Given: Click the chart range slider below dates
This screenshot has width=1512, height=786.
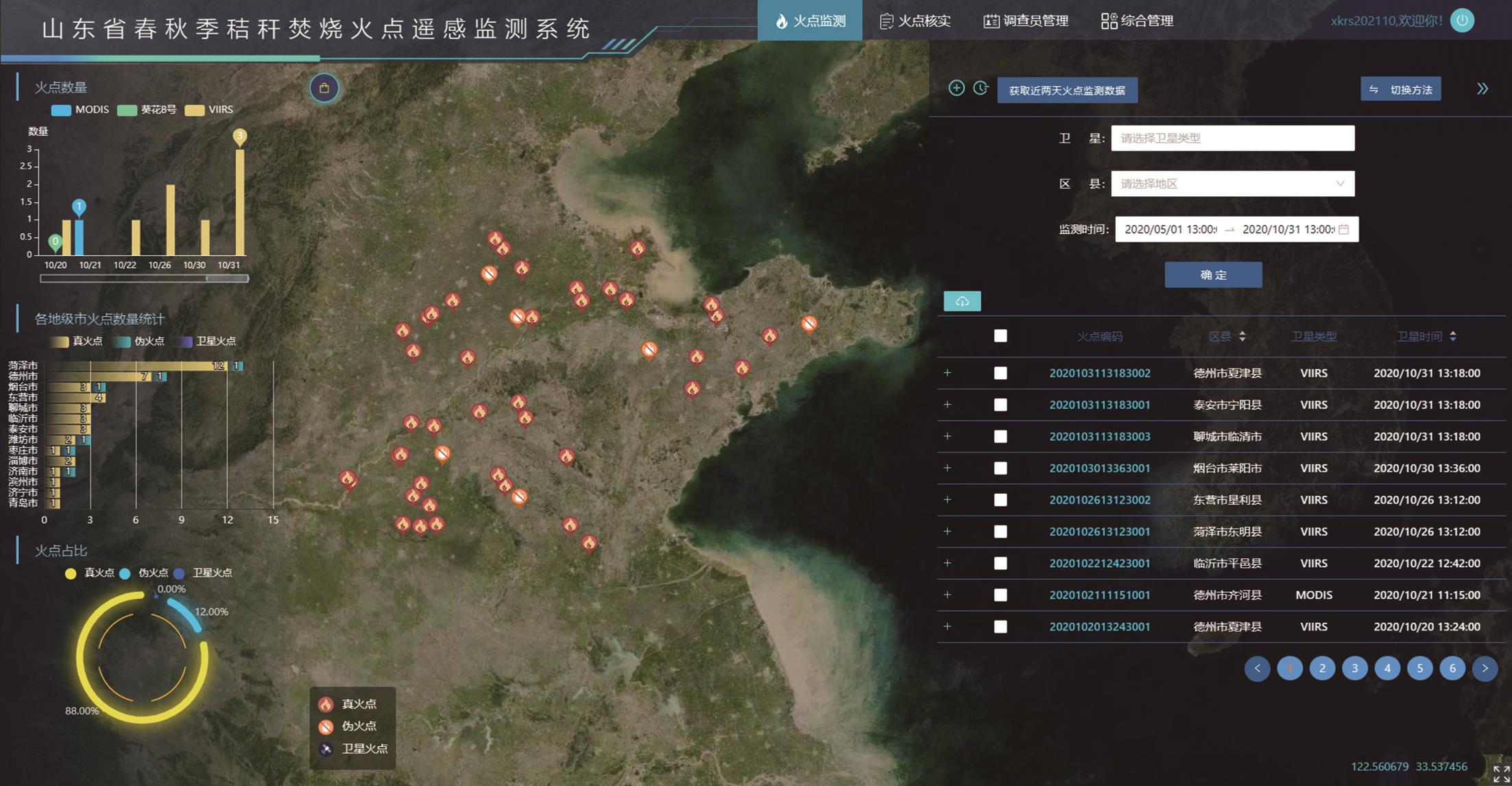Looking at the screenshot, I should (144, 278).
